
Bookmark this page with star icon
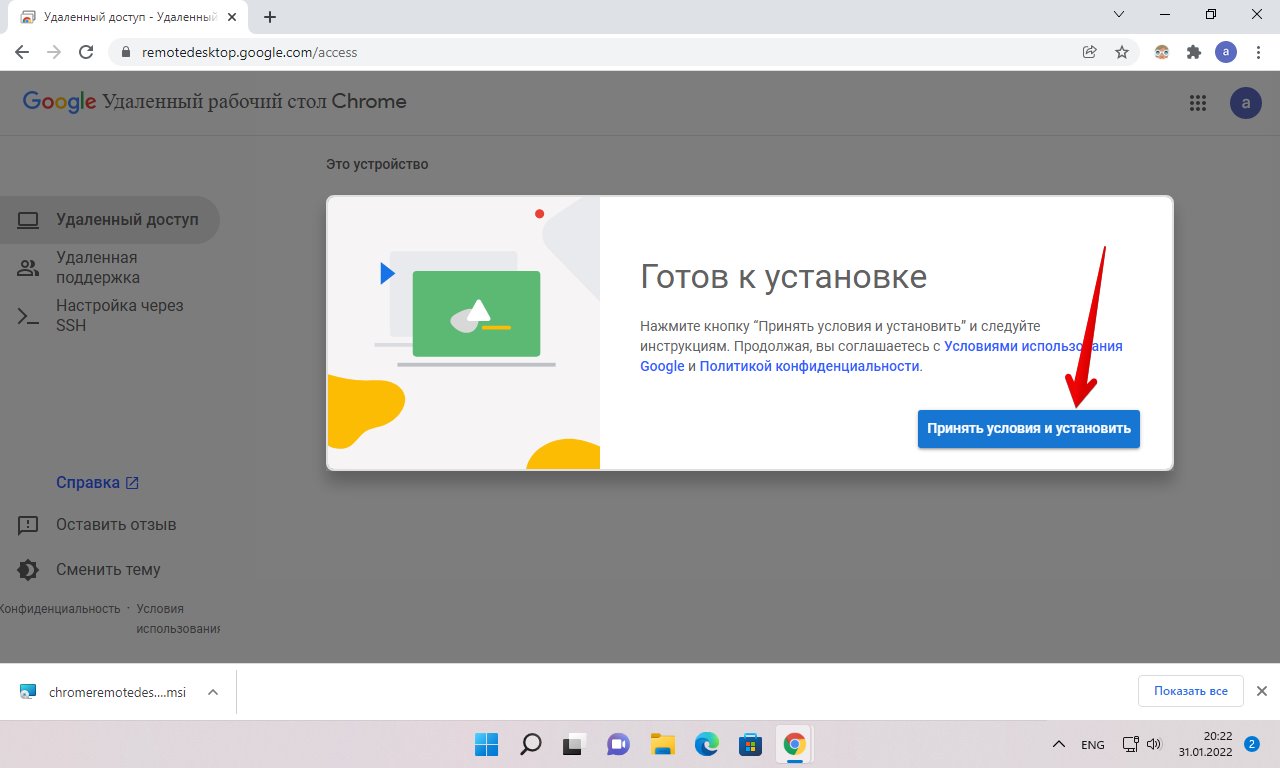click(x=1122, y=52)
